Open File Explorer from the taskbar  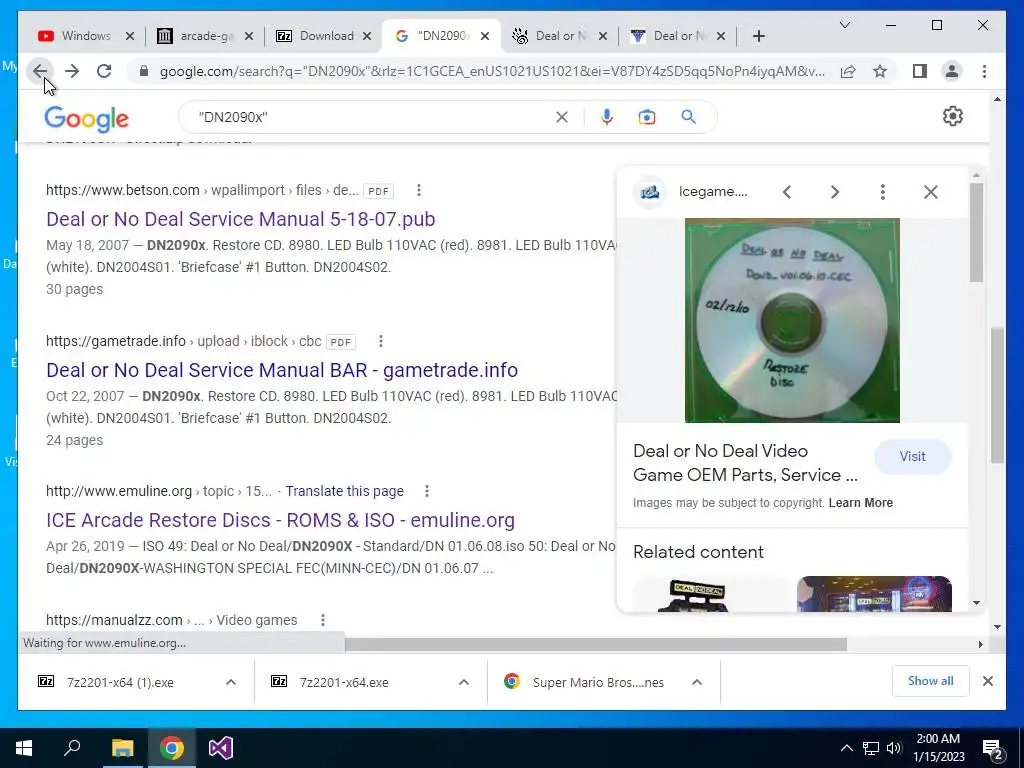coord(122,748)
